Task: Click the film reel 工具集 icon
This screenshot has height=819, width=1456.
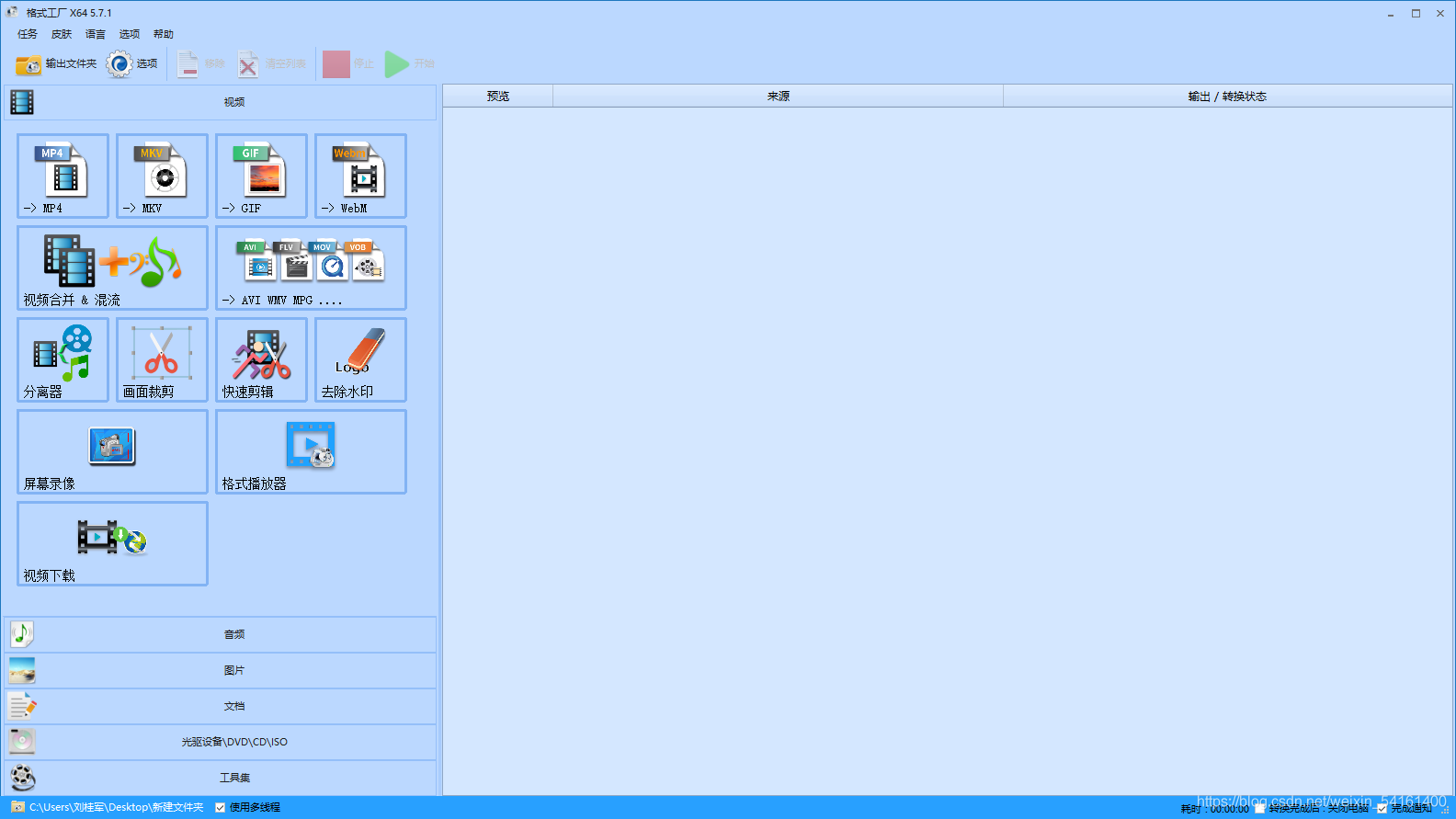Action: click(22, 778)
